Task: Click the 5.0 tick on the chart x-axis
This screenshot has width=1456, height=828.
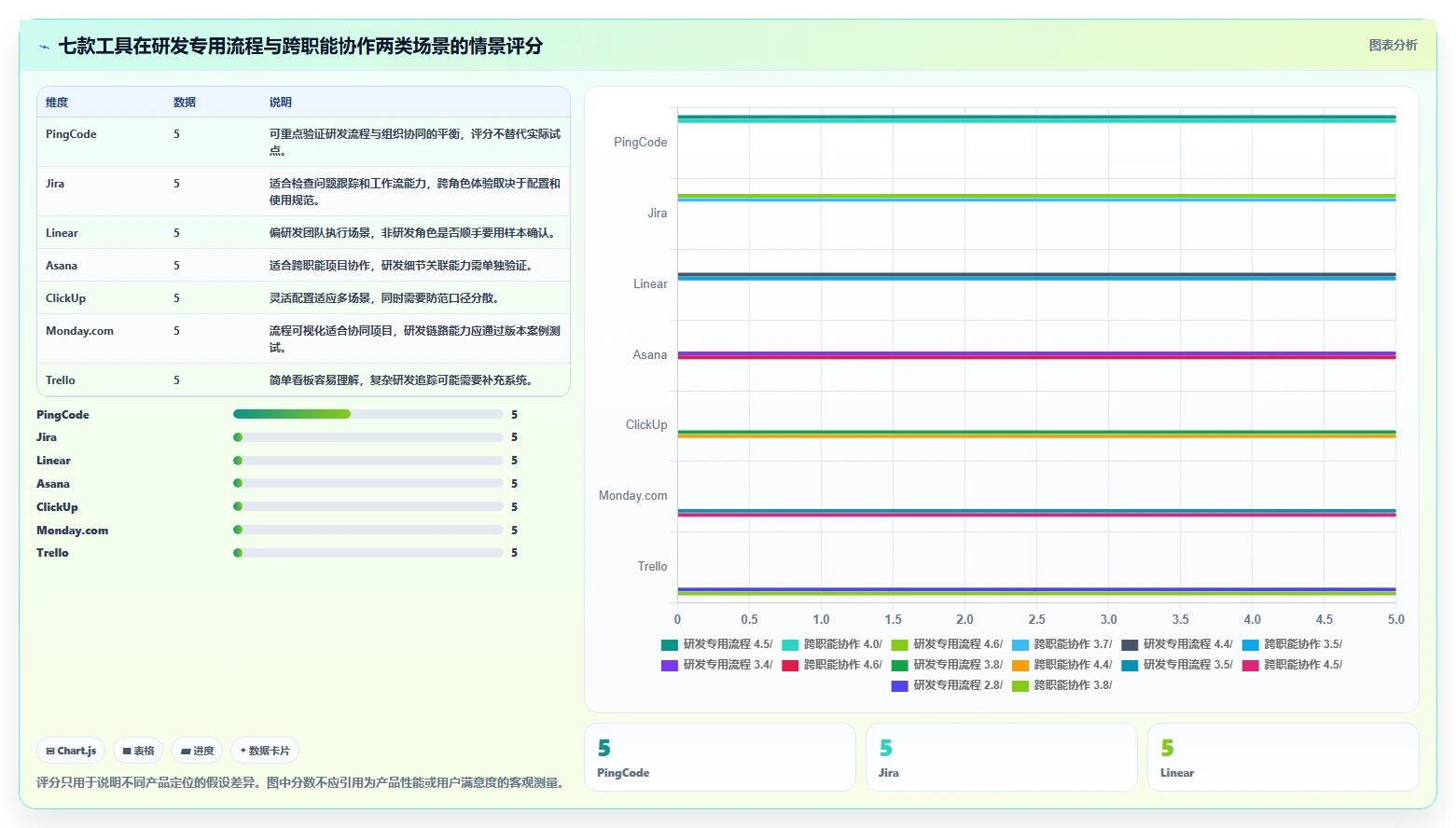Action: click(1395, 619)
